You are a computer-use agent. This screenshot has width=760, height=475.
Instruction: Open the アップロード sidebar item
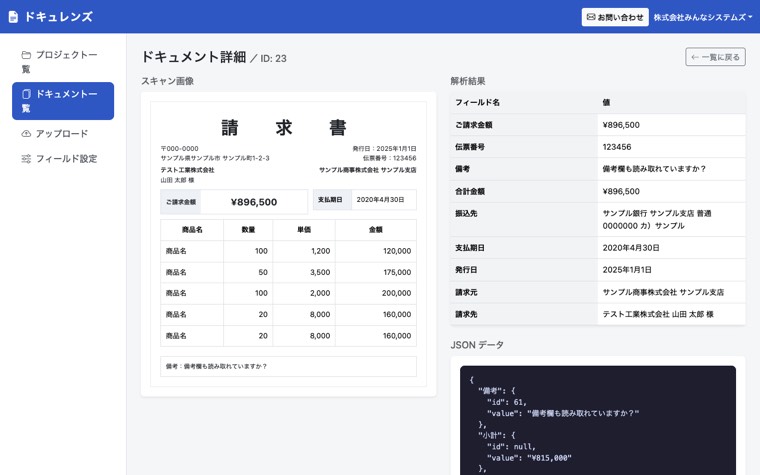tap(63, 133)
